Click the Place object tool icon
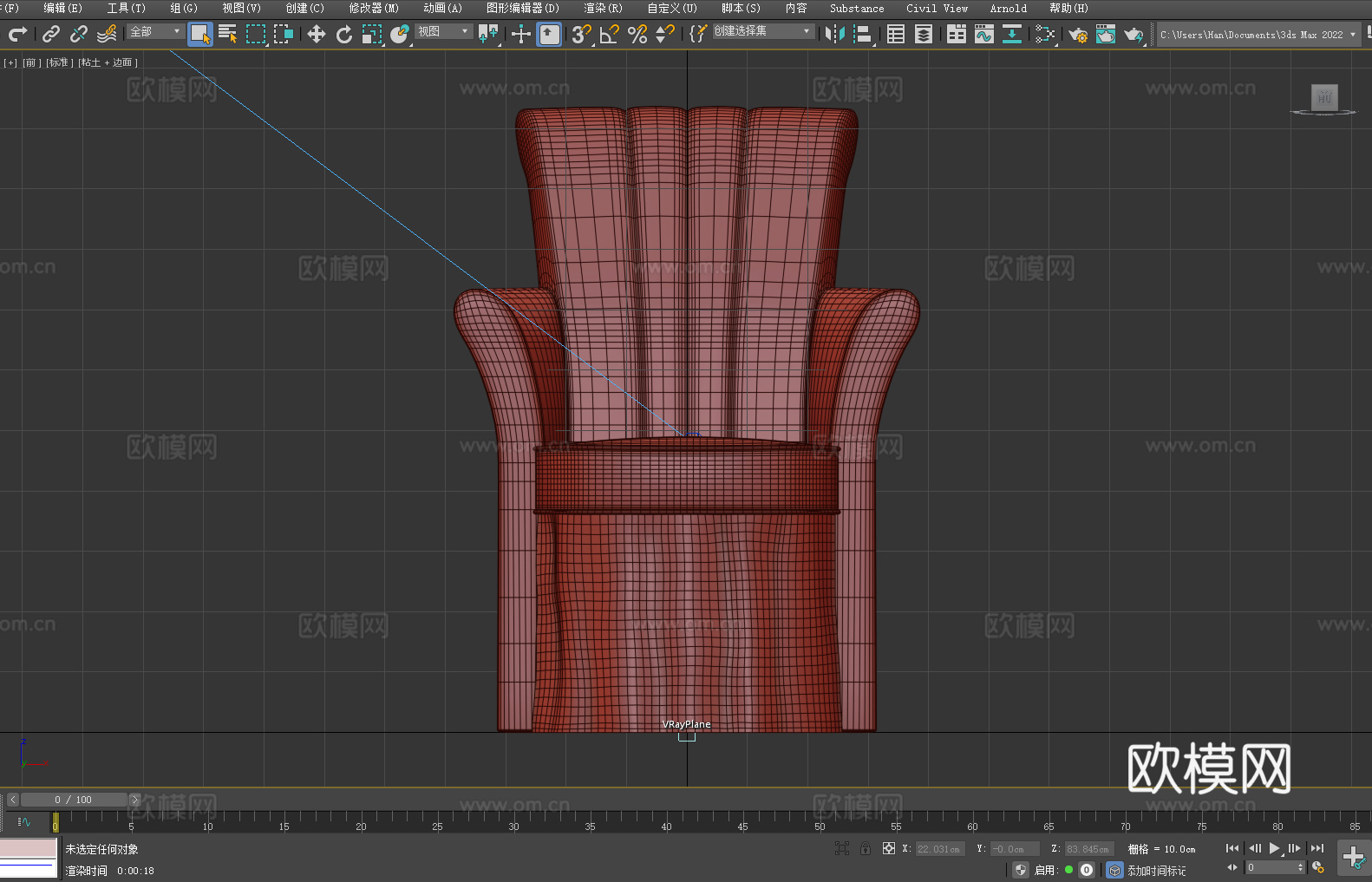This screenshot has height=882, width=1372. click(x=400, y=34)
